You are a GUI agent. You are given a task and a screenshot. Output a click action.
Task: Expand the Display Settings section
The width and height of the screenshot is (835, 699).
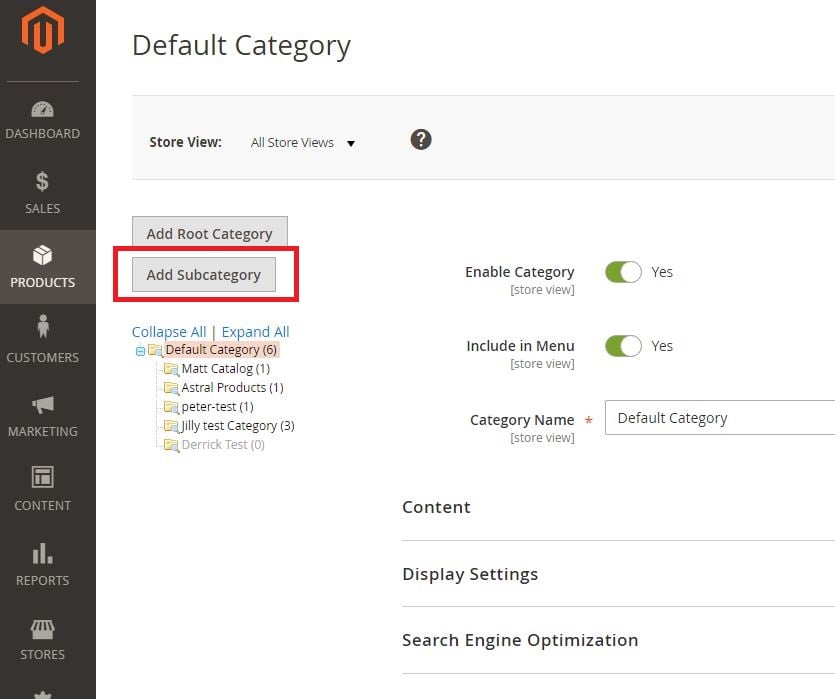(470, 574)
